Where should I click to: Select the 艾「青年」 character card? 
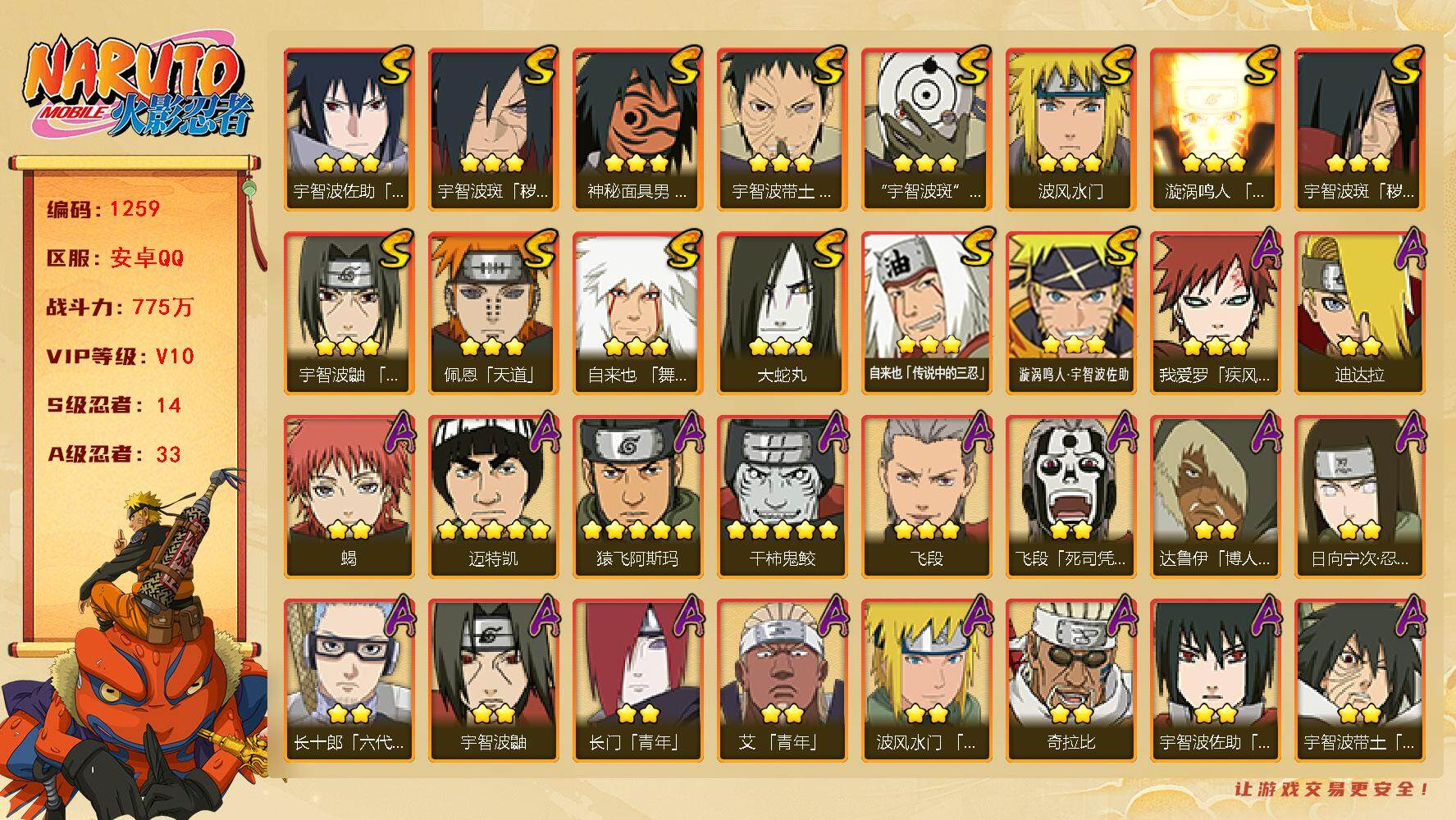click(782, 681)
